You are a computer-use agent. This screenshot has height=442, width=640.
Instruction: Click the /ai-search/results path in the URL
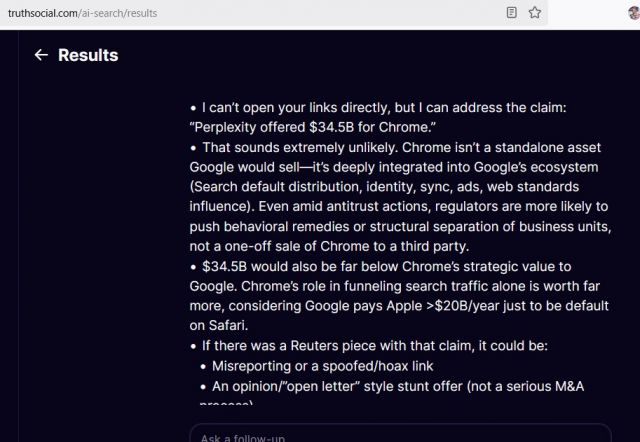click(118, 13)
